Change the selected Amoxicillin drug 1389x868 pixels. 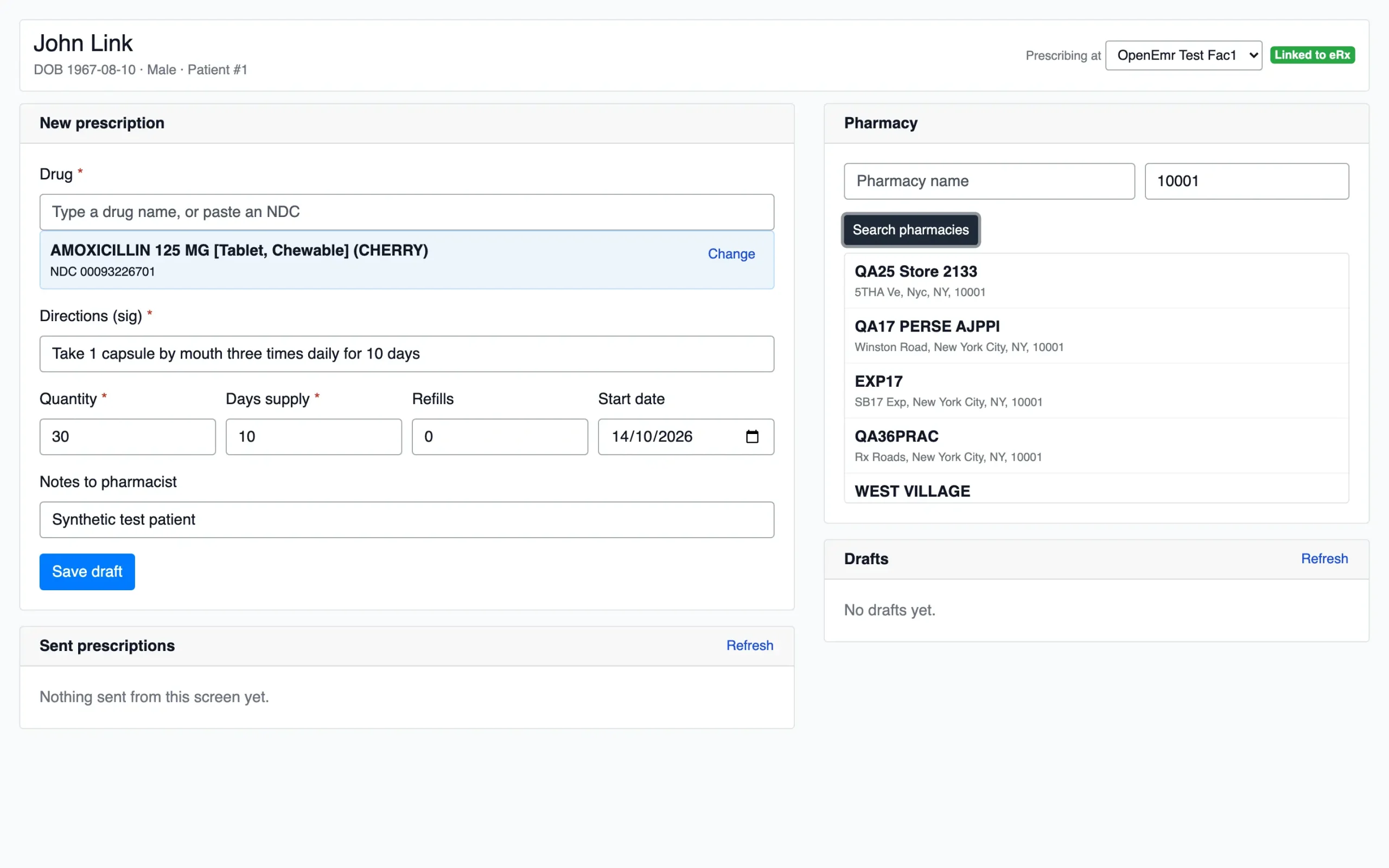point(731,254)
